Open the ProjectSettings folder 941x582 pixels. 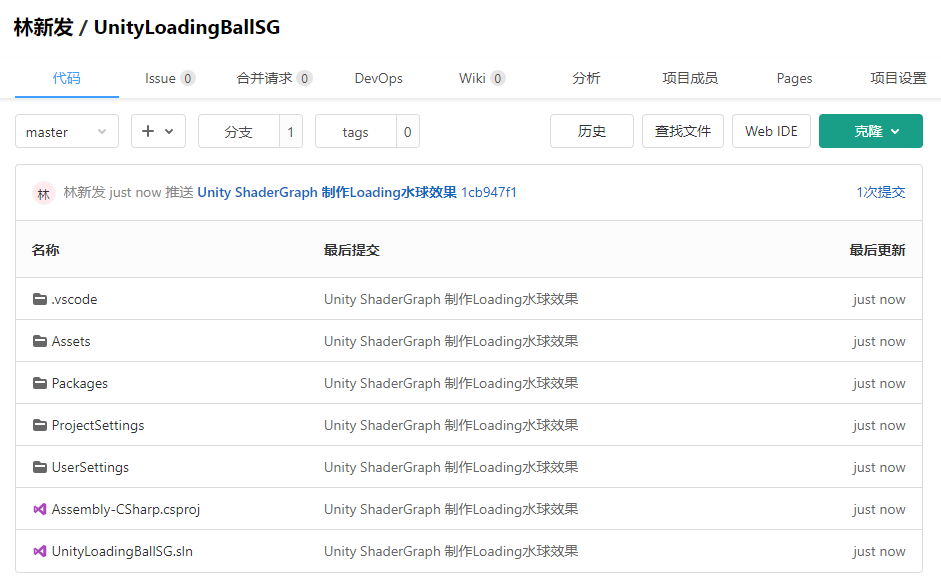98,425
